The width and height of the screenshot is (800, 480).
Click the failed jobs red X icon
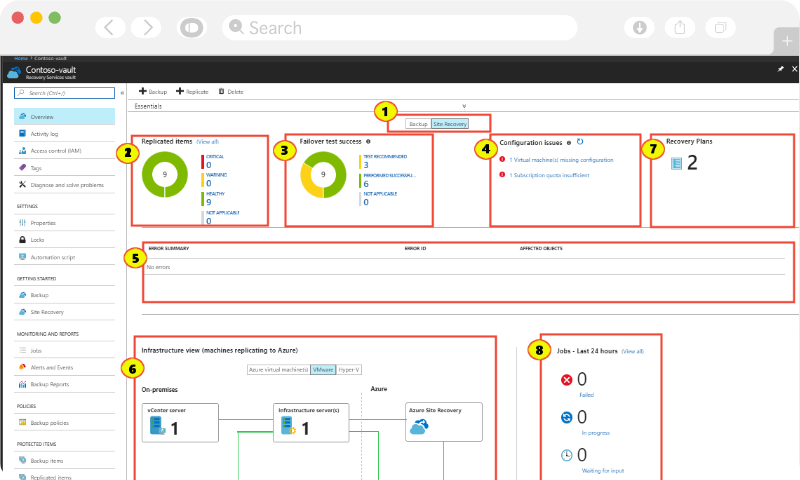point(567,380)
